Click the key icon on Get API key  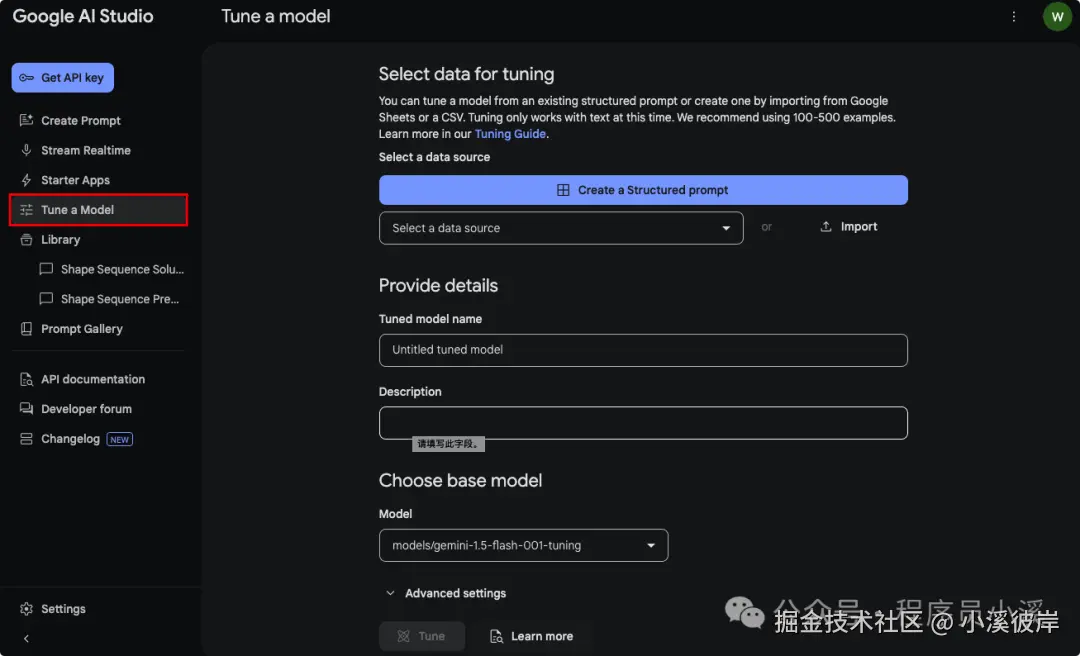[x=27, y=78]
